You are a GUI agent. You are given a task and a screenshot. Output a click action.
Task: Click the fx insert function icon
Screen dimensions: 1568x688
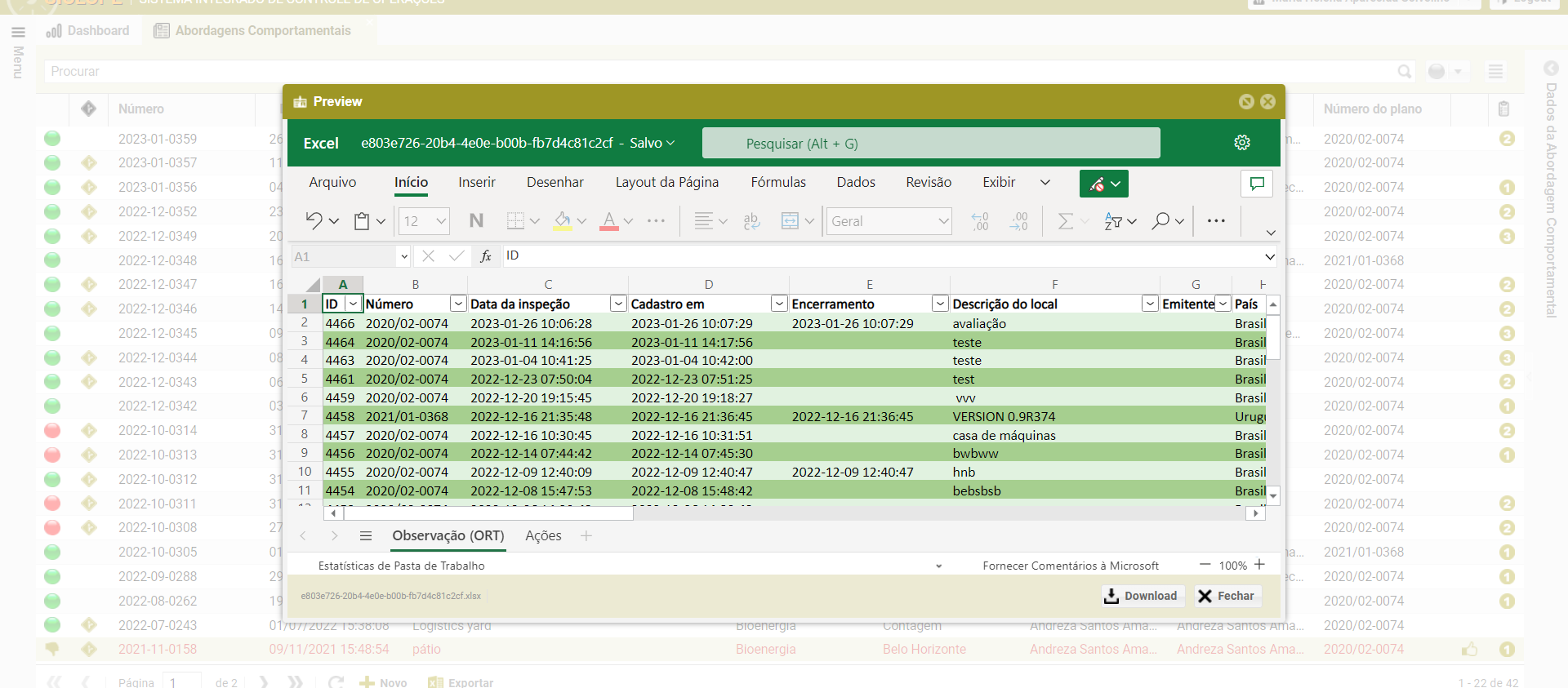point(486,256)
